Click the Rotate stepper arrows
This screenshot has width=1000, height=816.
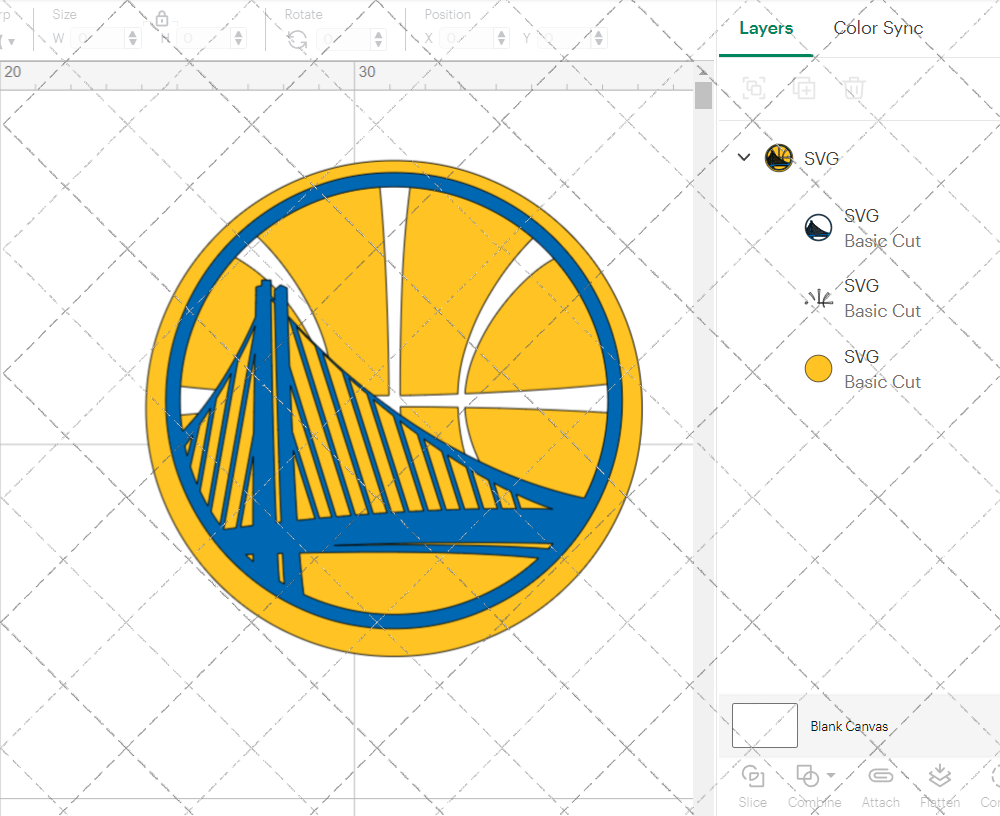click(x=379, y=39)
